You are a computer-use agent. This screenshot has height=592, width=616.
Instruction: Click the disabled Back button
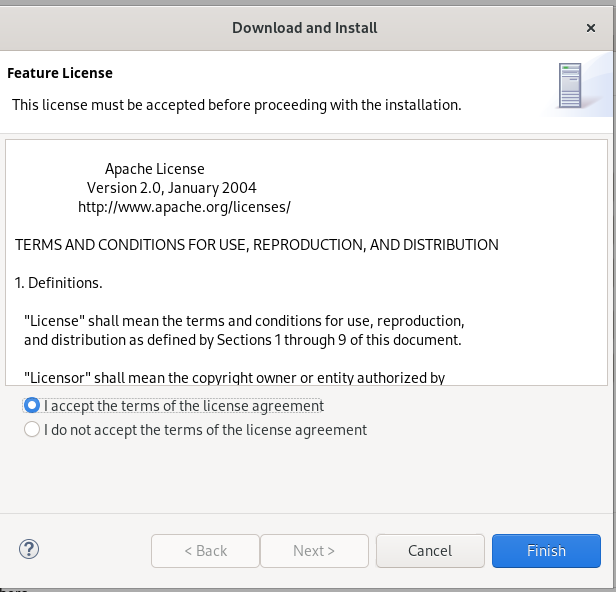205,551
